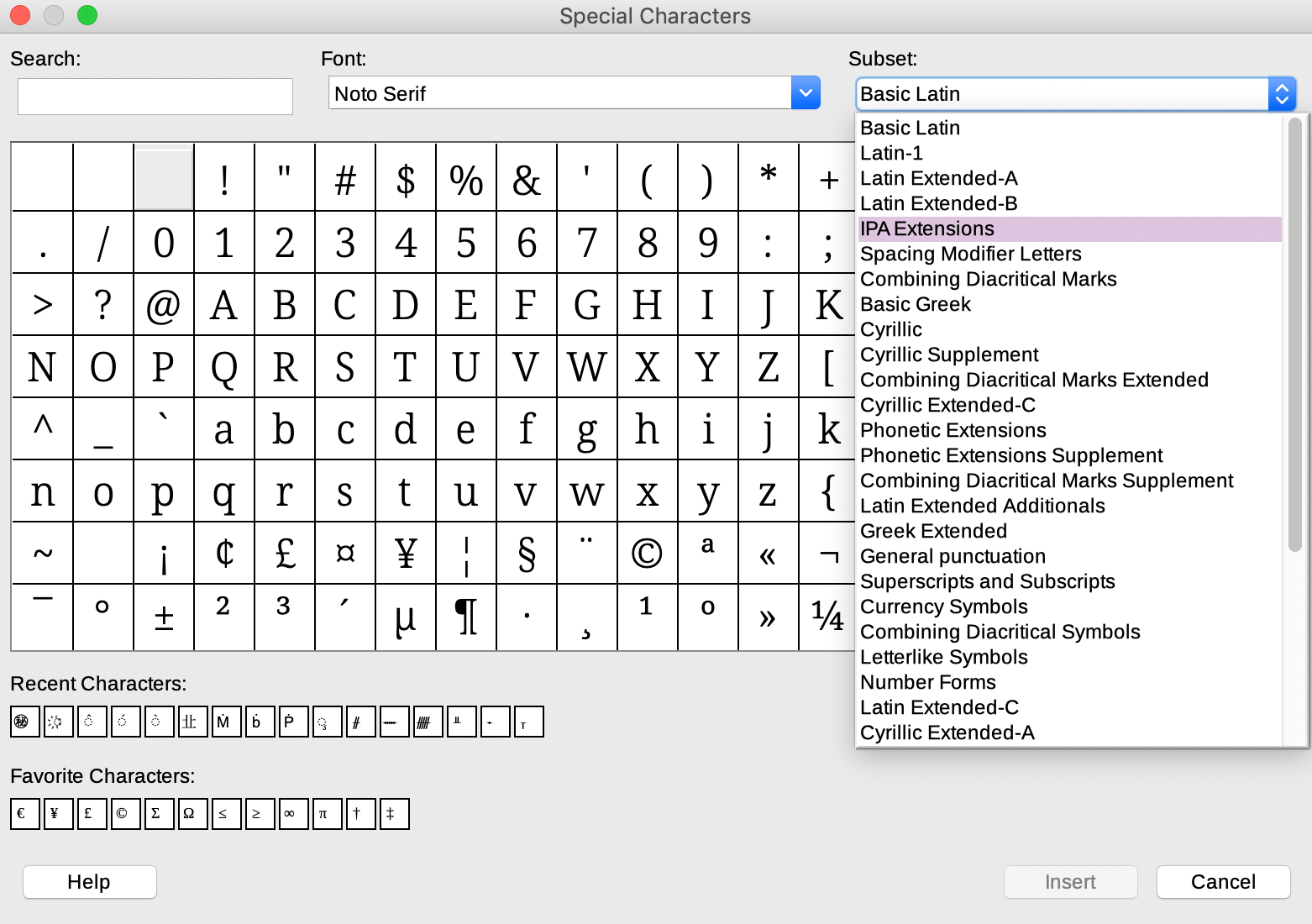Select the ampersand character cell
1312x924 pixels.
point(527,181)
